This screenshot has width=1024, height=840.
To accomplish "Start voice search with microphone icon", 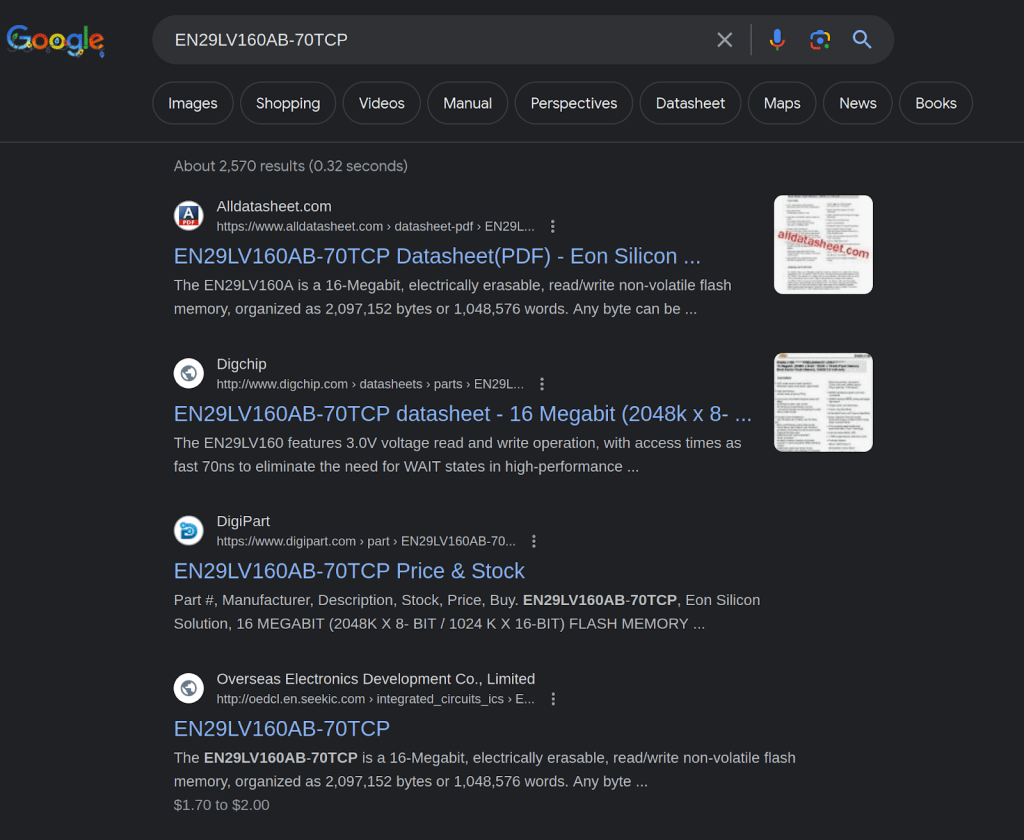I will 776,40.
